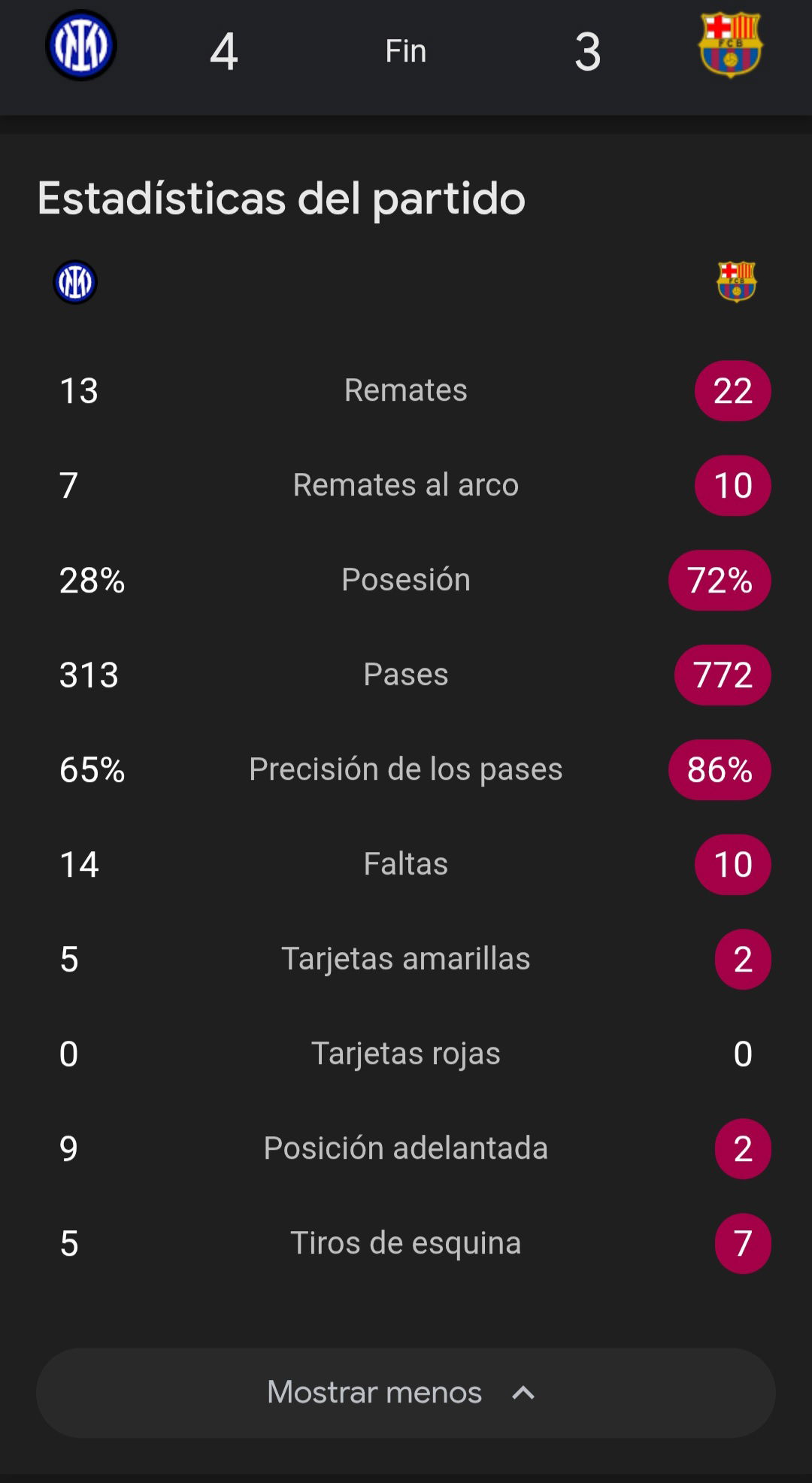Tap the Fin match status label
The width and height of the screenshot is (812, 1483).
coord(406,51)
